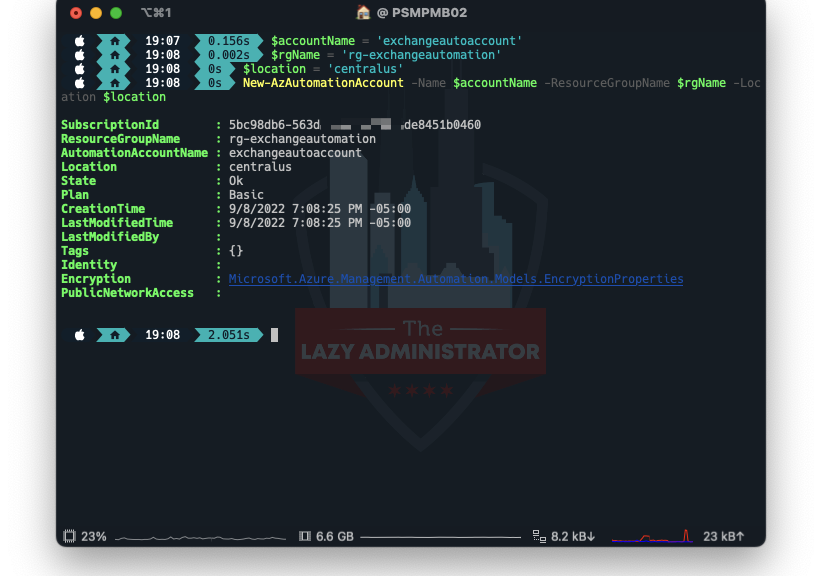
Task: Click the 'centralus' string in the $location command
Action: point(365,69)
